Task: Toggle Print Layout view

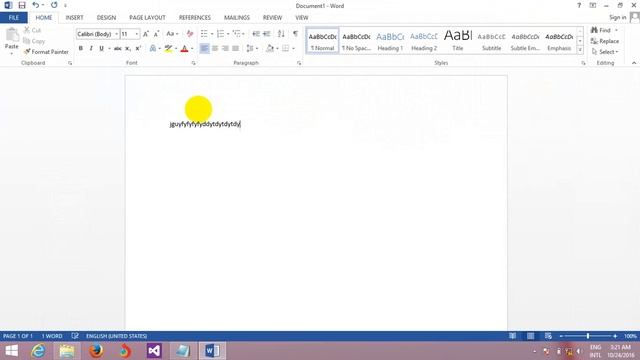Action: point(530,336)
